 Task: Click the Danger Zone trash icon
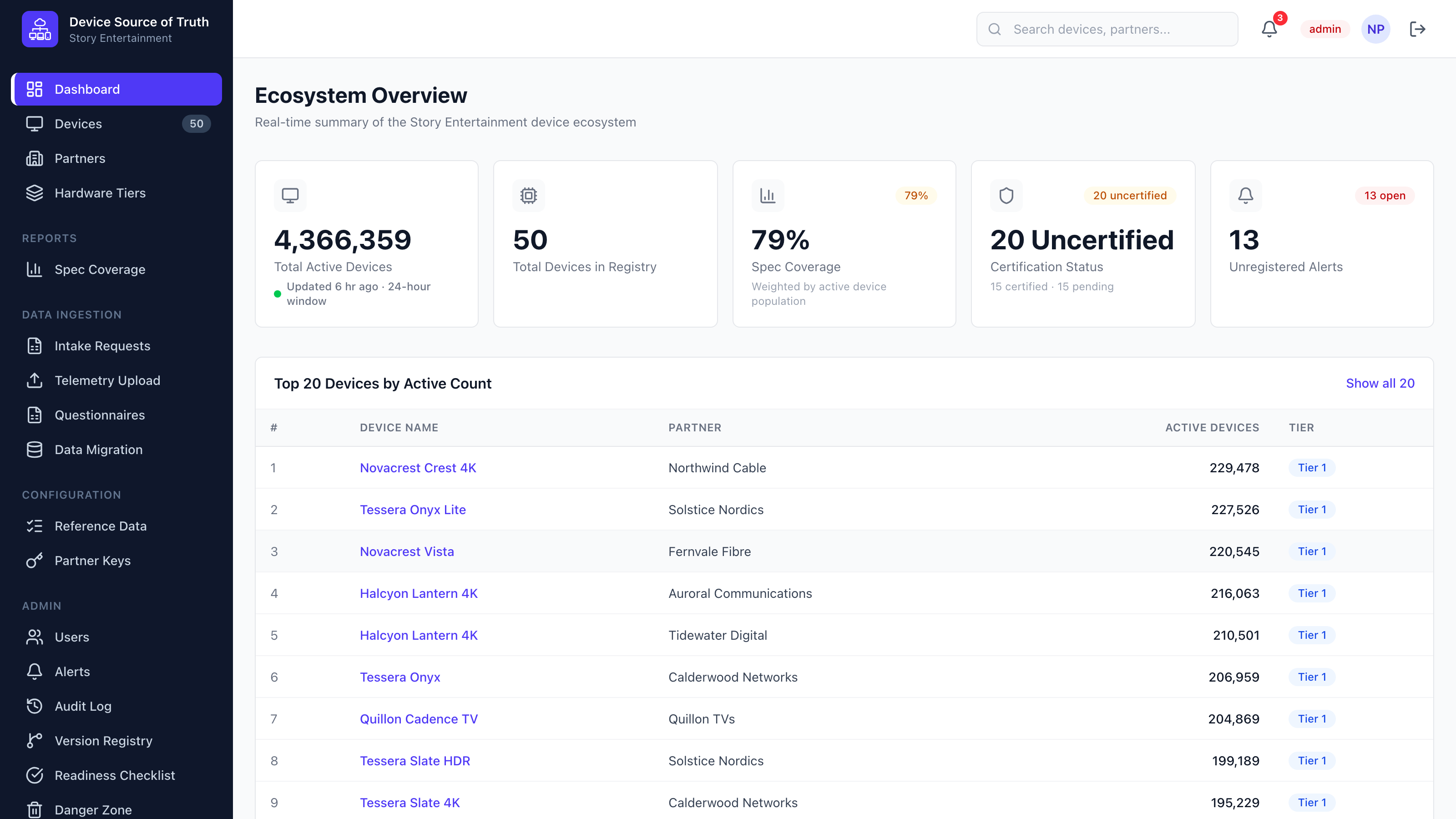(x=35, y=809)
